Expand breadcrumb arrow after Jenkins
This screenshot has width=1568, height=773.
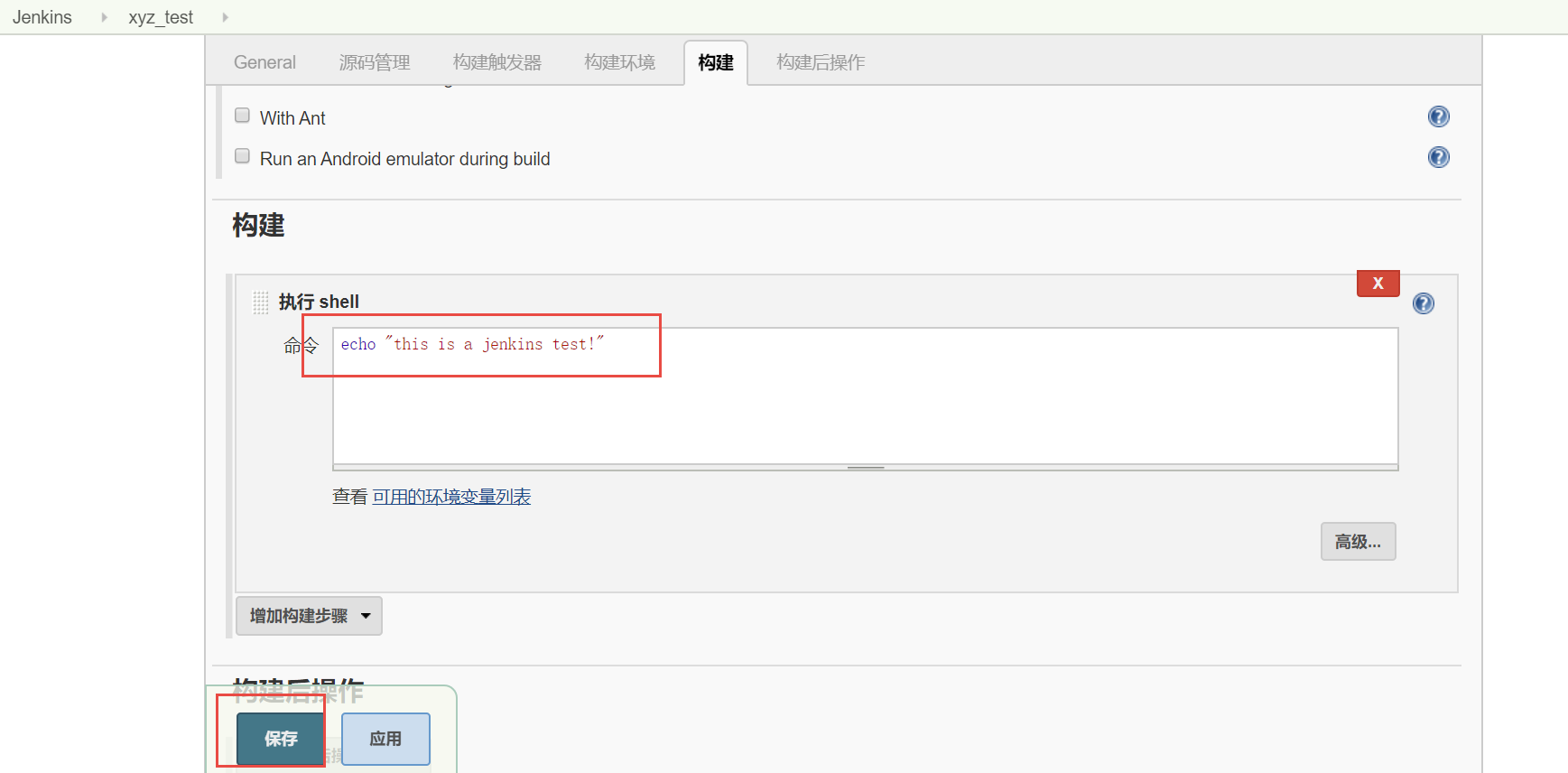tap(105, 17)
